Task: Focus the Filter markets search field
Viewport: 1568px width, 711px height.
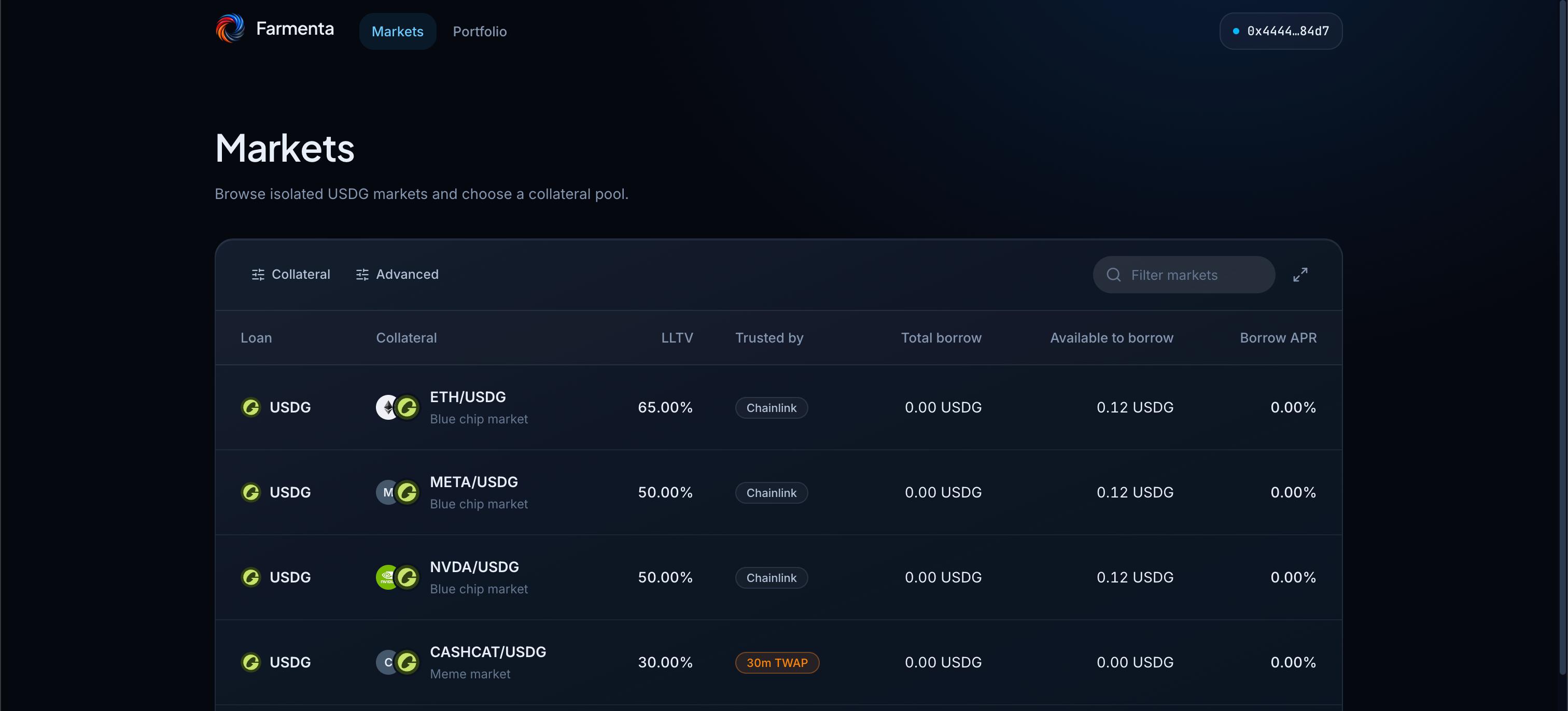Action: tap(1184, 275)
